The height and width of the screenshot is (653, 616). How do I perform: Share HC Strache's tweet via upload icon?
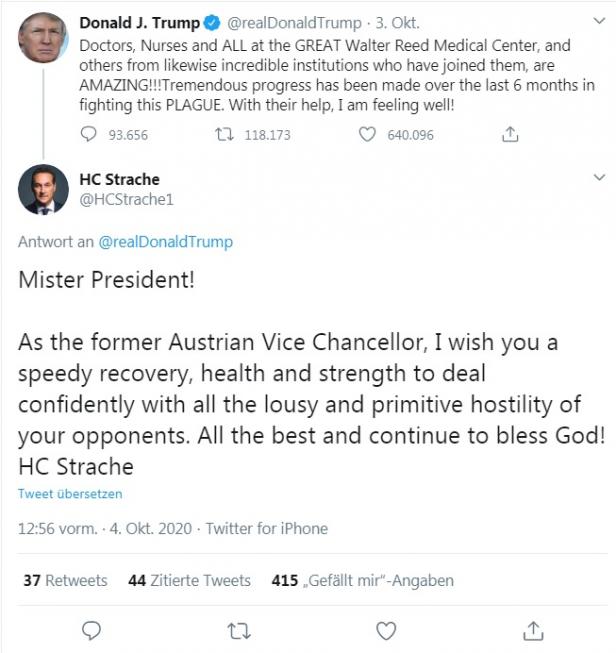(x=533, y=630)
